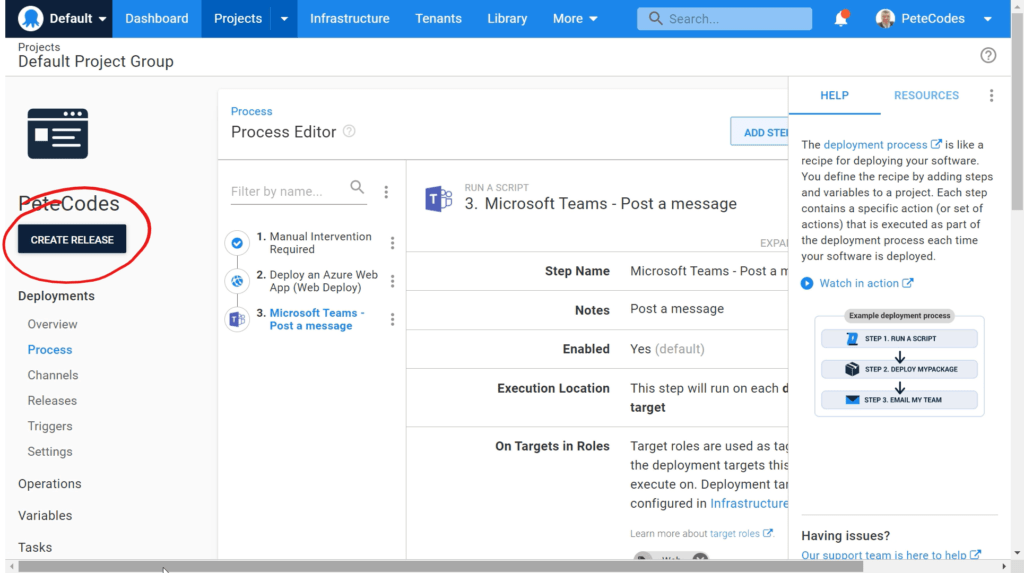
Task: Select Deploy an Azure Web App step
Action: click(317, 281)
